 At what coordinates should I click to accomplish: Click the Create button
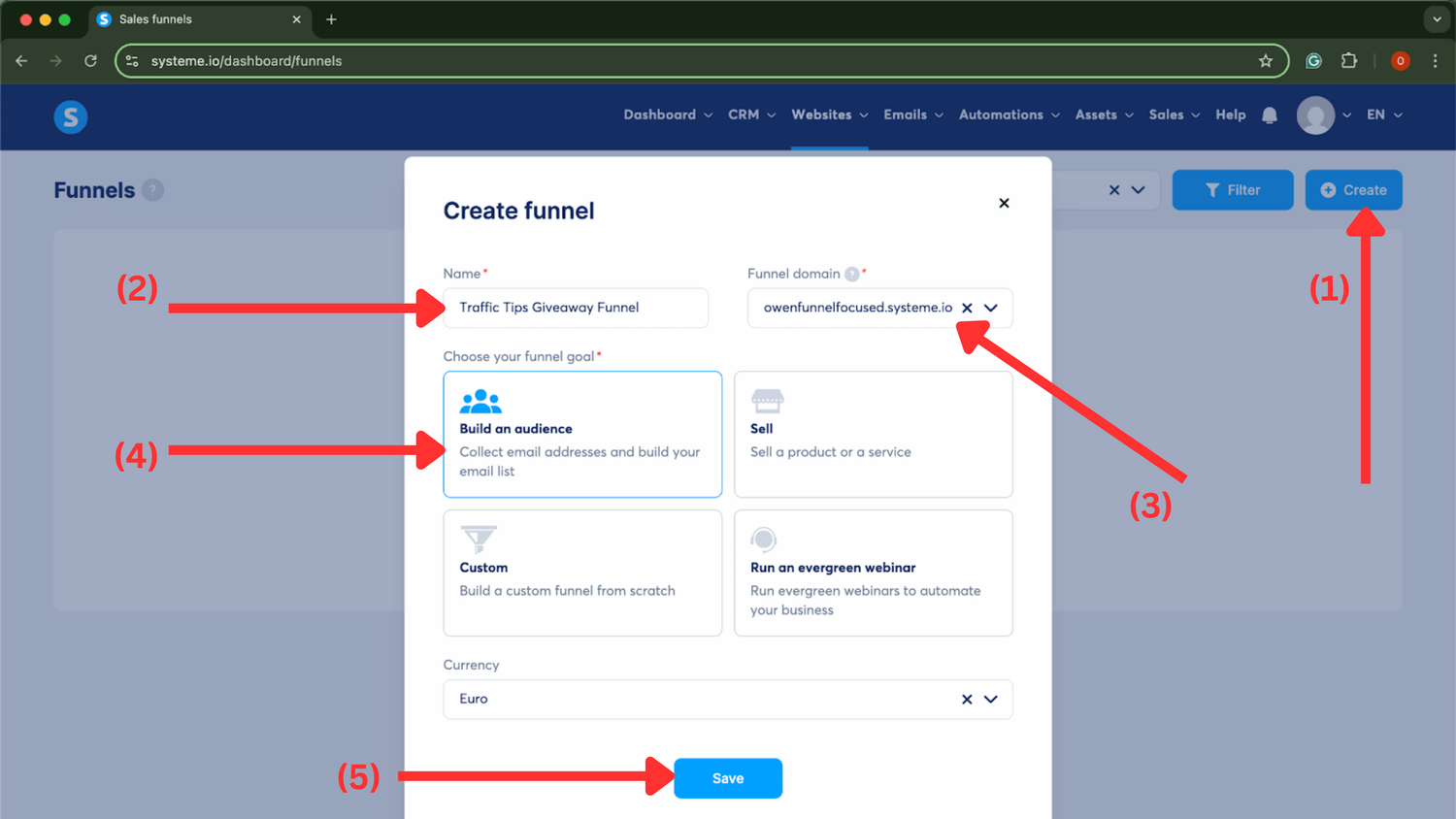point(1353,190)
